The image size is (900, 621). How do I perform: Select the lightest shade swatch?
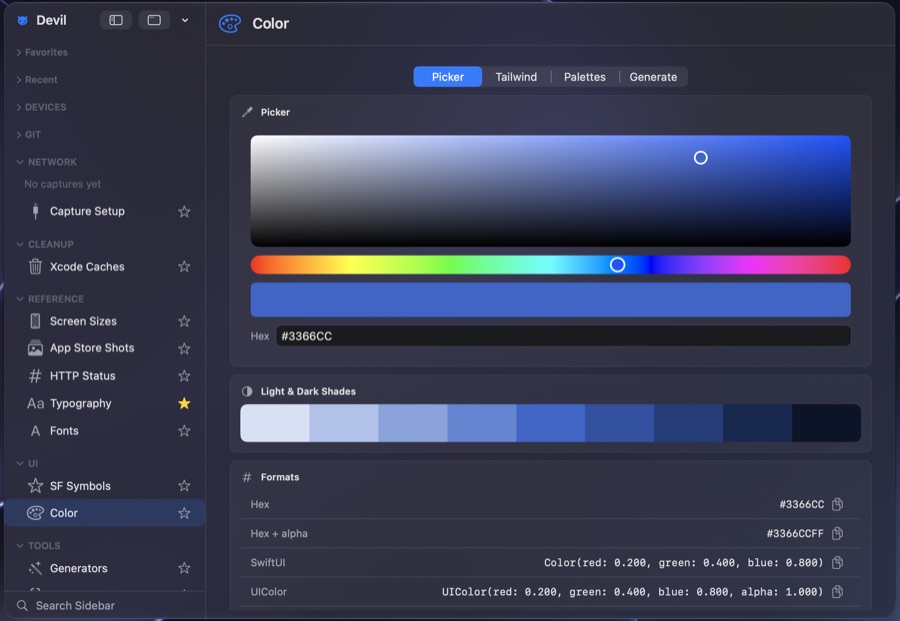coord(274,423)
